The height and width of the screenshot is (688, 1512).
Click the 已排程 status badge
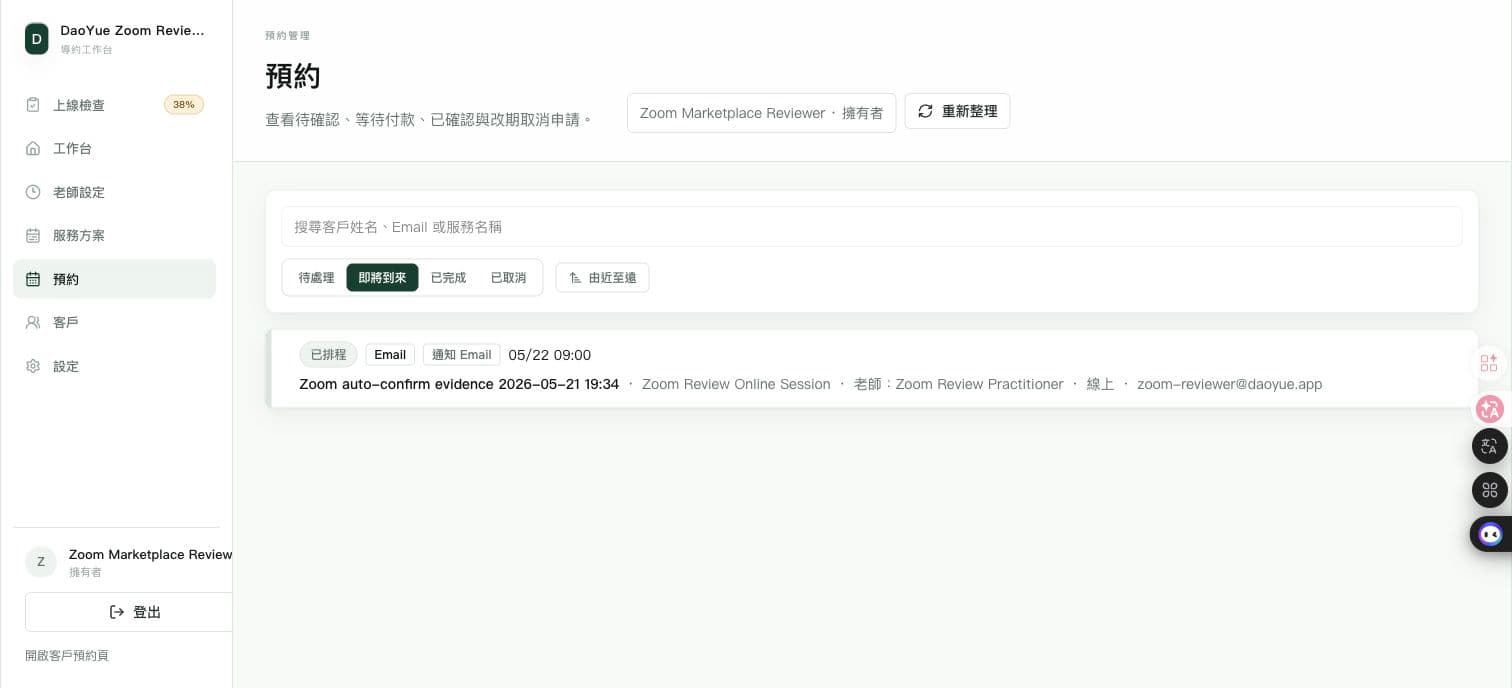coord(328,355)
